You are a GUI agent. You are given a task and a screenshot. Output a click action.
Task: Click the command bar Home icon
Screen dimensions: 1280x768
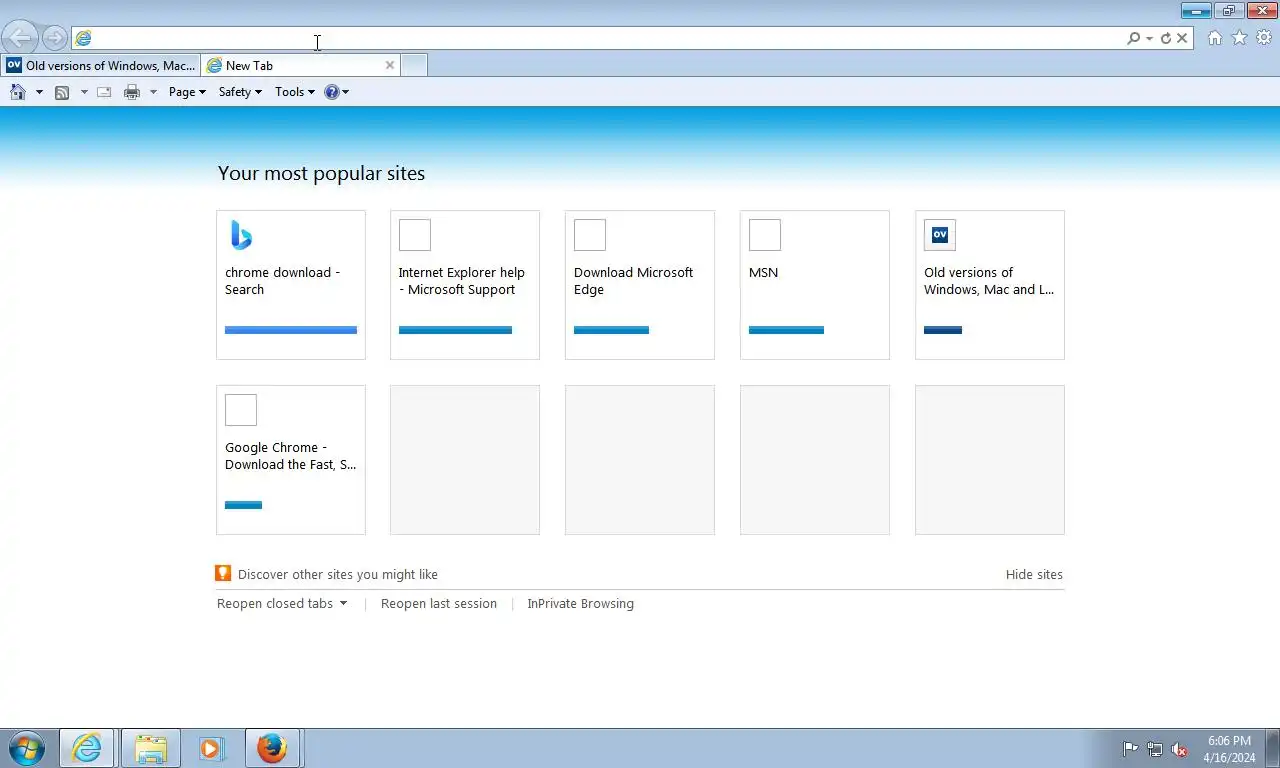click(x=18, y=92)
